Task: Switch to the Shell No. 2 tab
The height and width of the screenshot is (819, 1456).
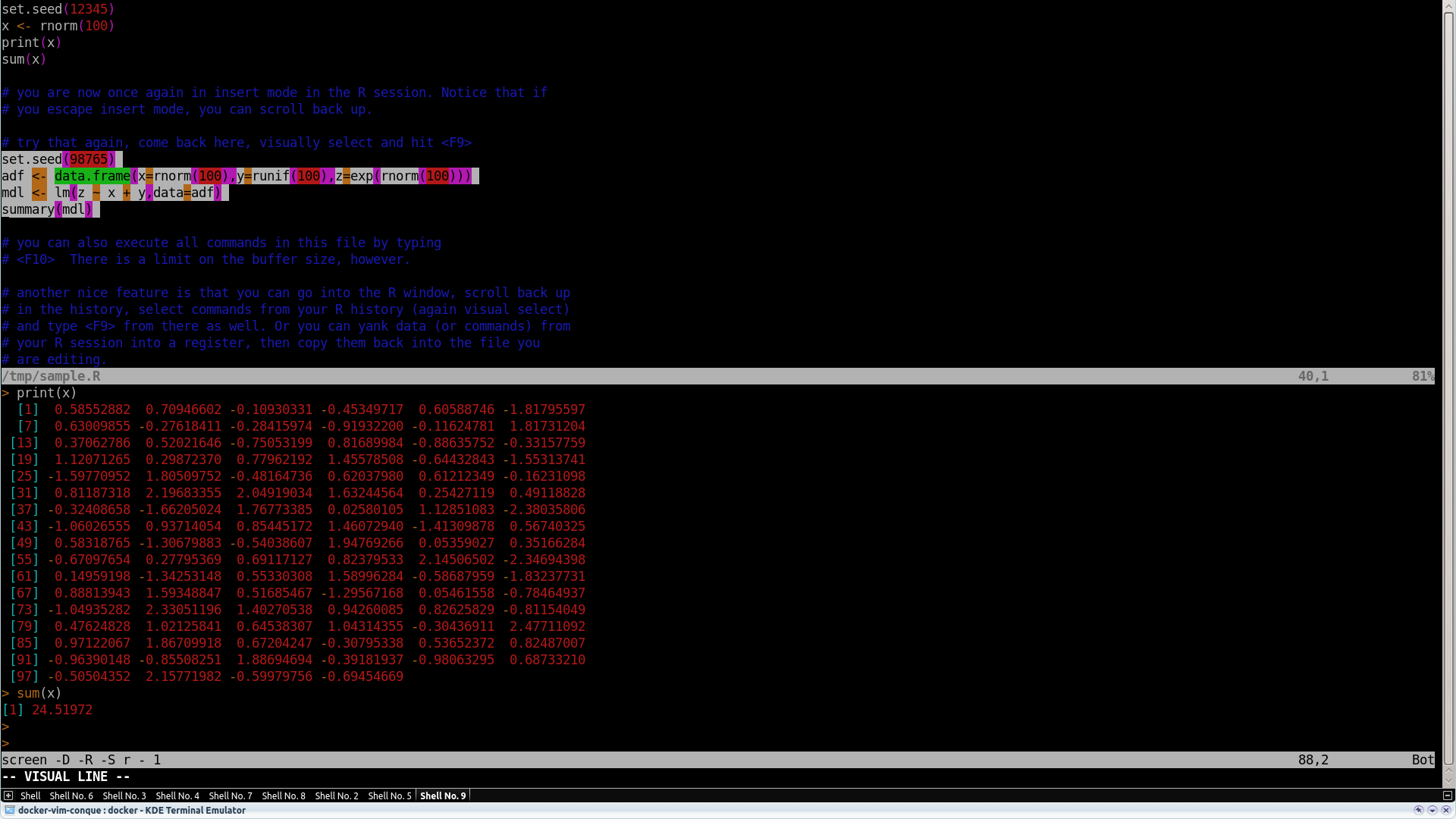Action: (x=337, y=795)
